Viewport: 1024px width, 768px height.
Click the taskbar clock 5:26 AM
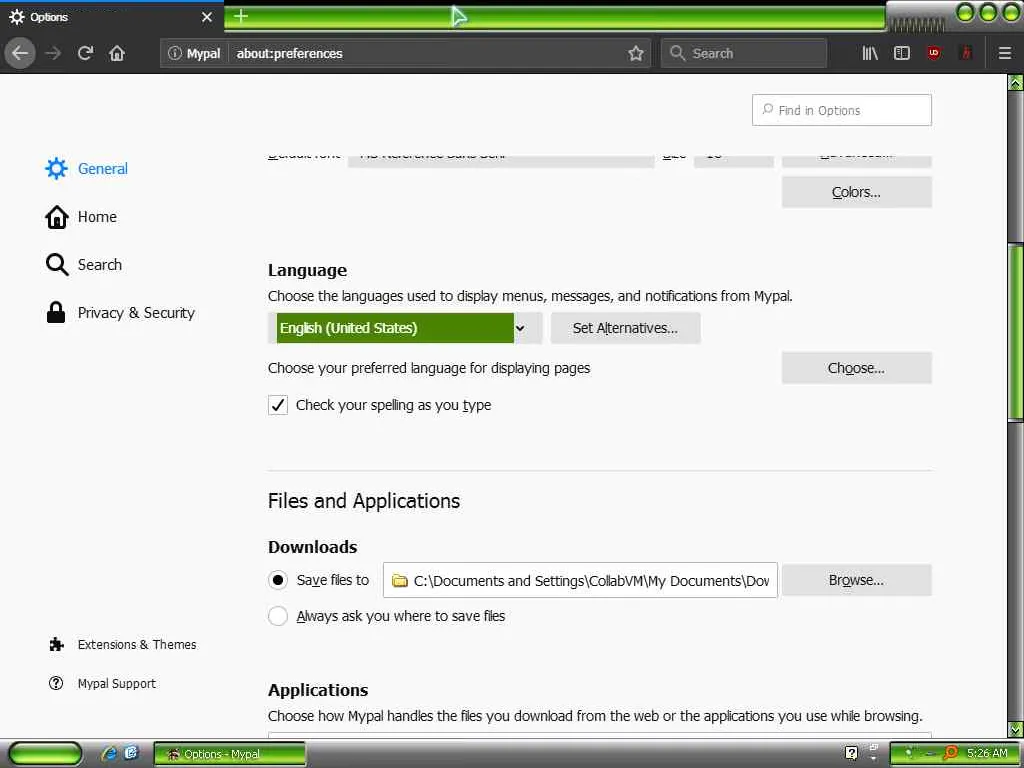tap(987, 753)
